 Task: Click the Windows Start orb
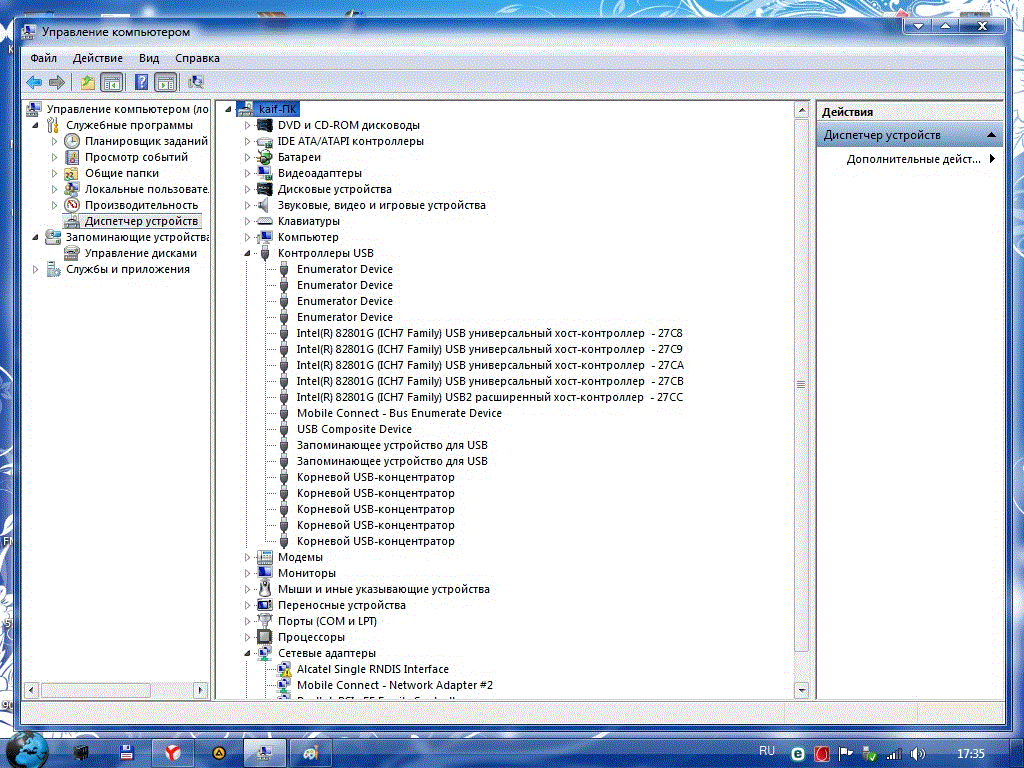coord(28,749)
